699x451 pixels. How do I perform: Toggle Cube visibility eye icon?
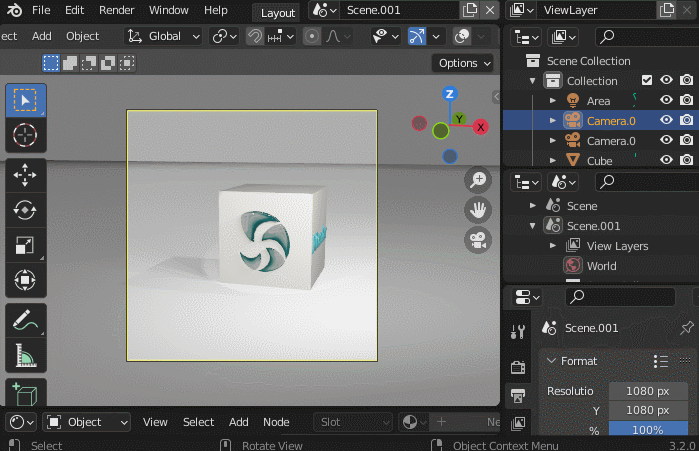click(x=666, y=160)
